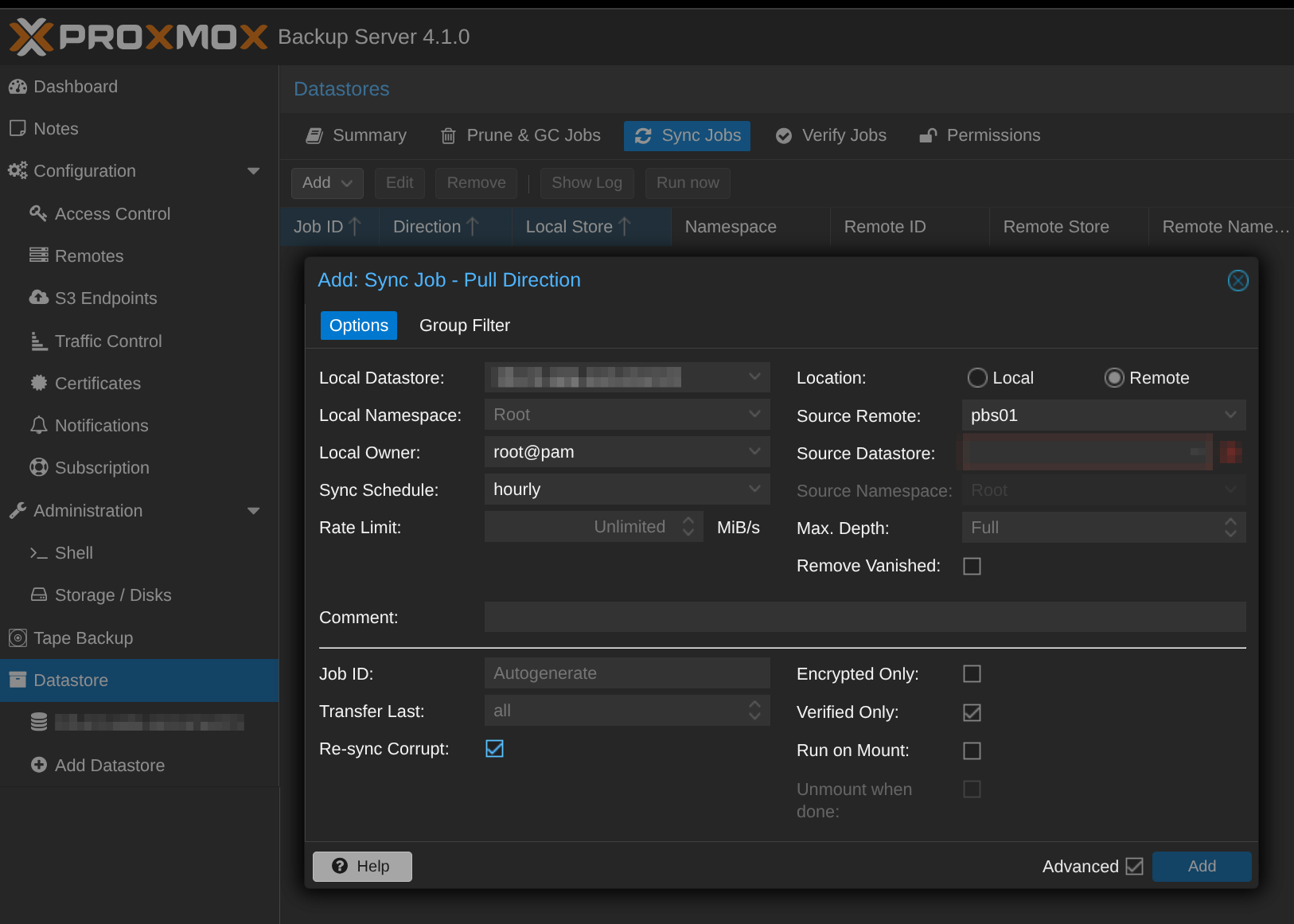This screenshot has height=924, width=1294.
Task: Click the Tape Backup icon
Action: point(18,637)
